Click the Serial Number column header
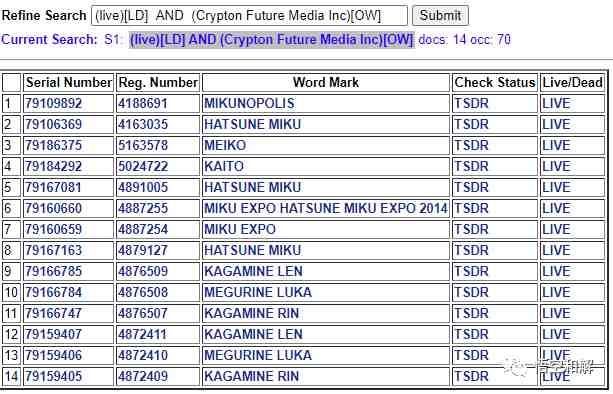 tap(68, 82)
